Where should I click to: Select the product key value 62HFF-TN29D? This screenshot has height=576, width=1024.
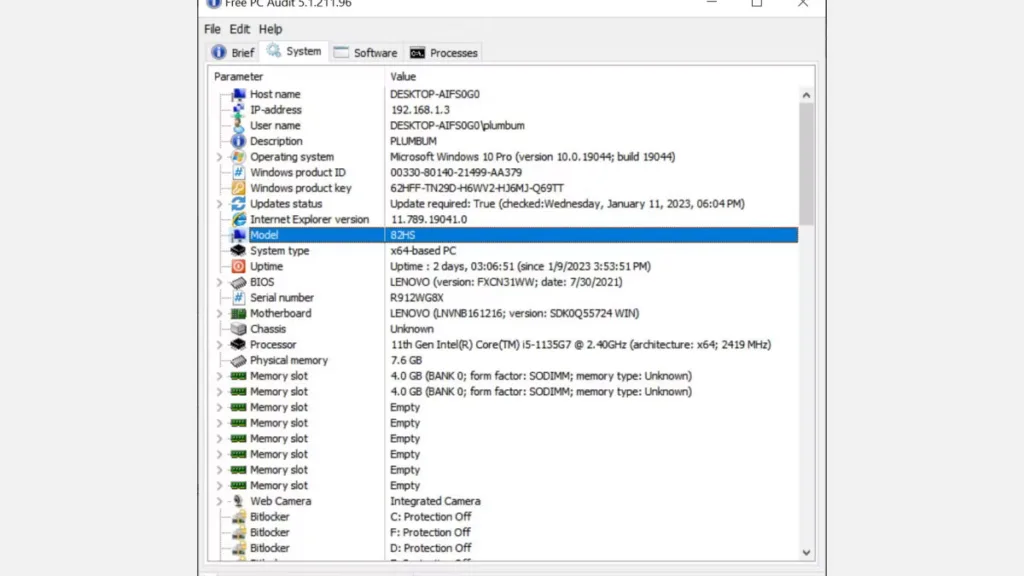point(477,188)
